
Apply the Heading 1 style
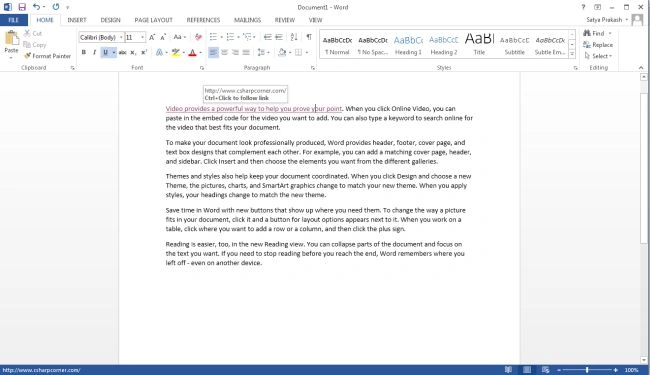coord(408,45)
